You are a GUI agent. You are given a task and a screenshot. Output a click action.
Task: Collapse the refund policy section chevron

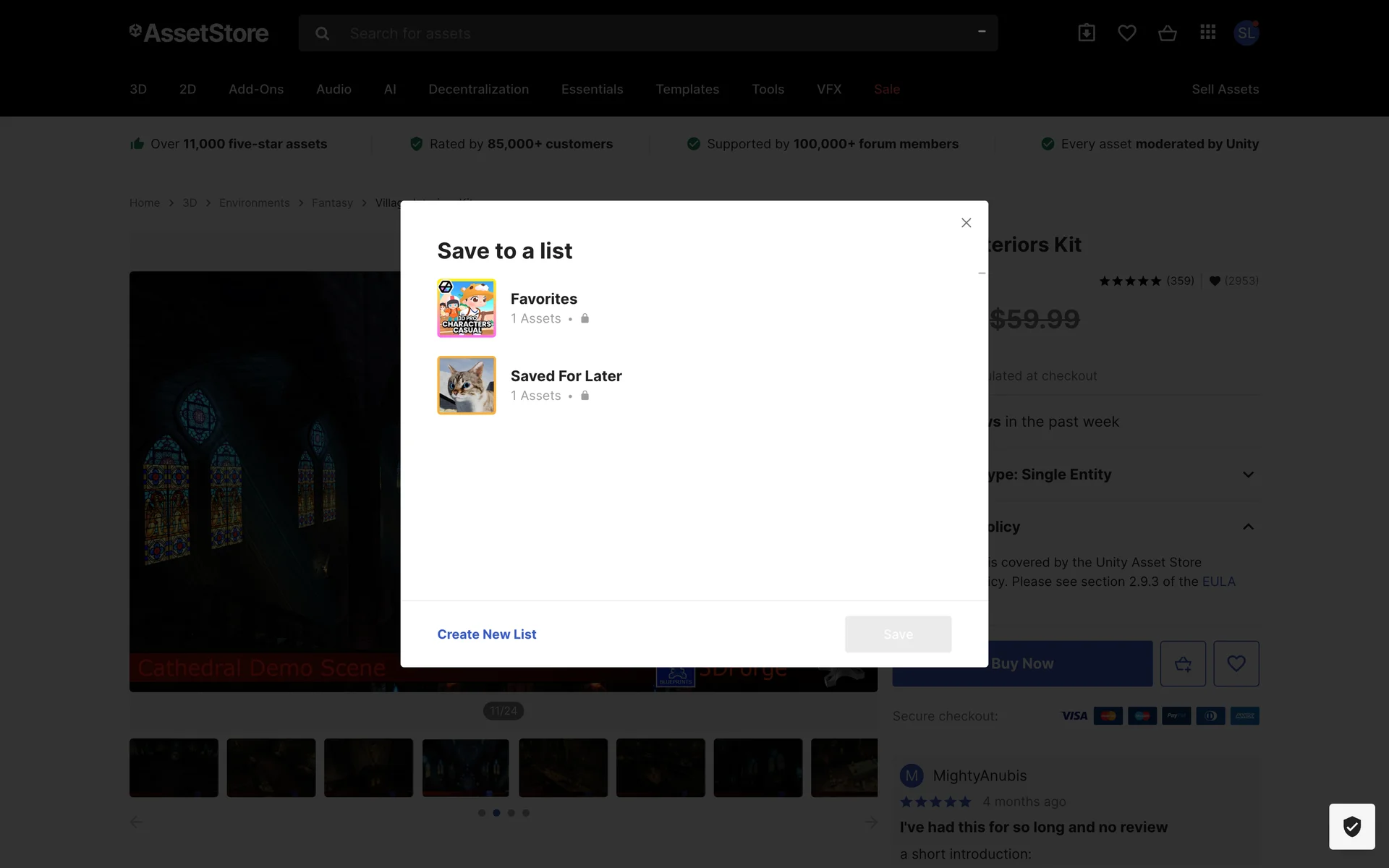tap(1247, 527)
